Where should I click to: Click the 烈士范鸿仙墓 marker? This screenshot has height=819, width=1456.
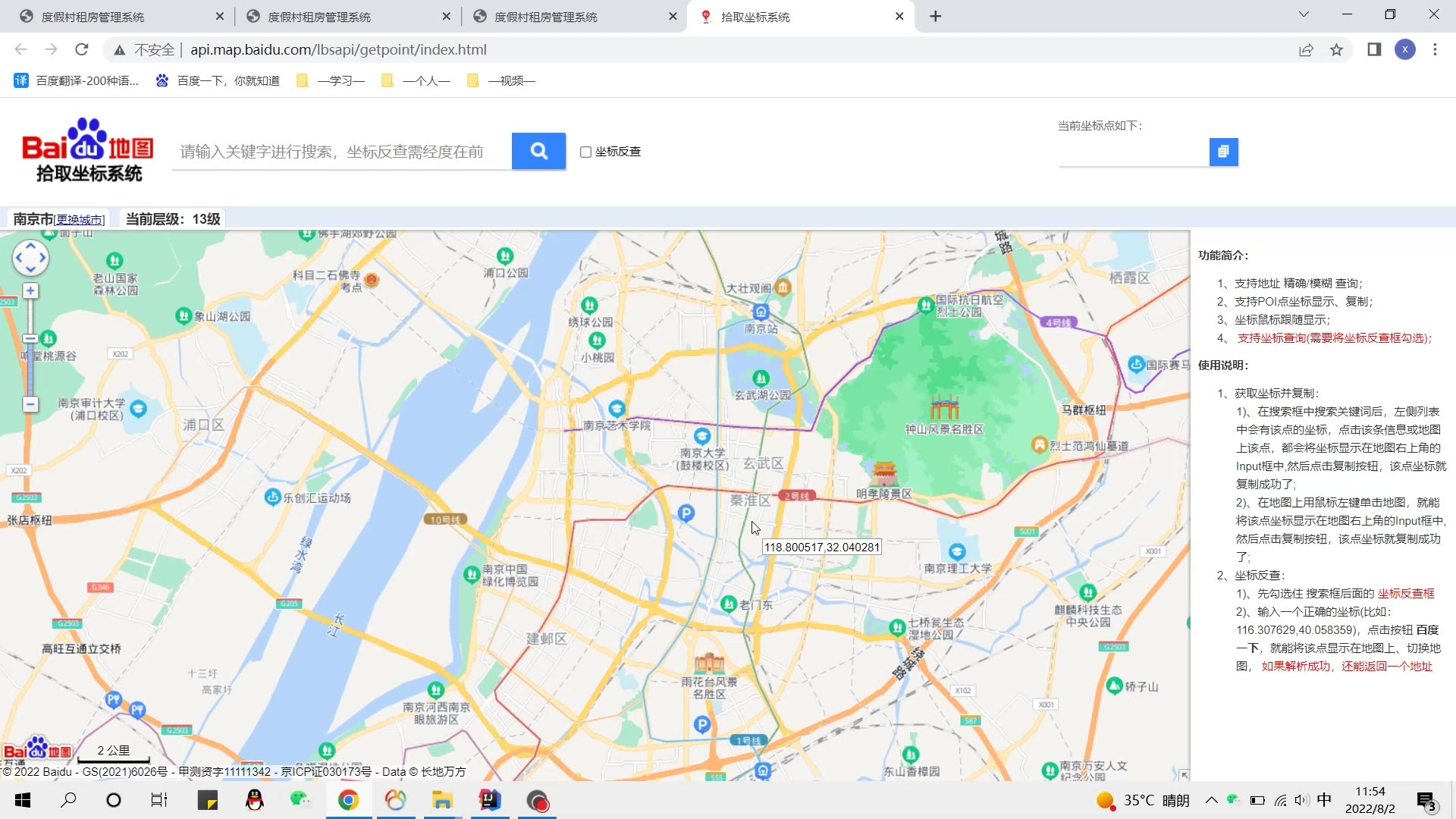[x=1040, y=445]
